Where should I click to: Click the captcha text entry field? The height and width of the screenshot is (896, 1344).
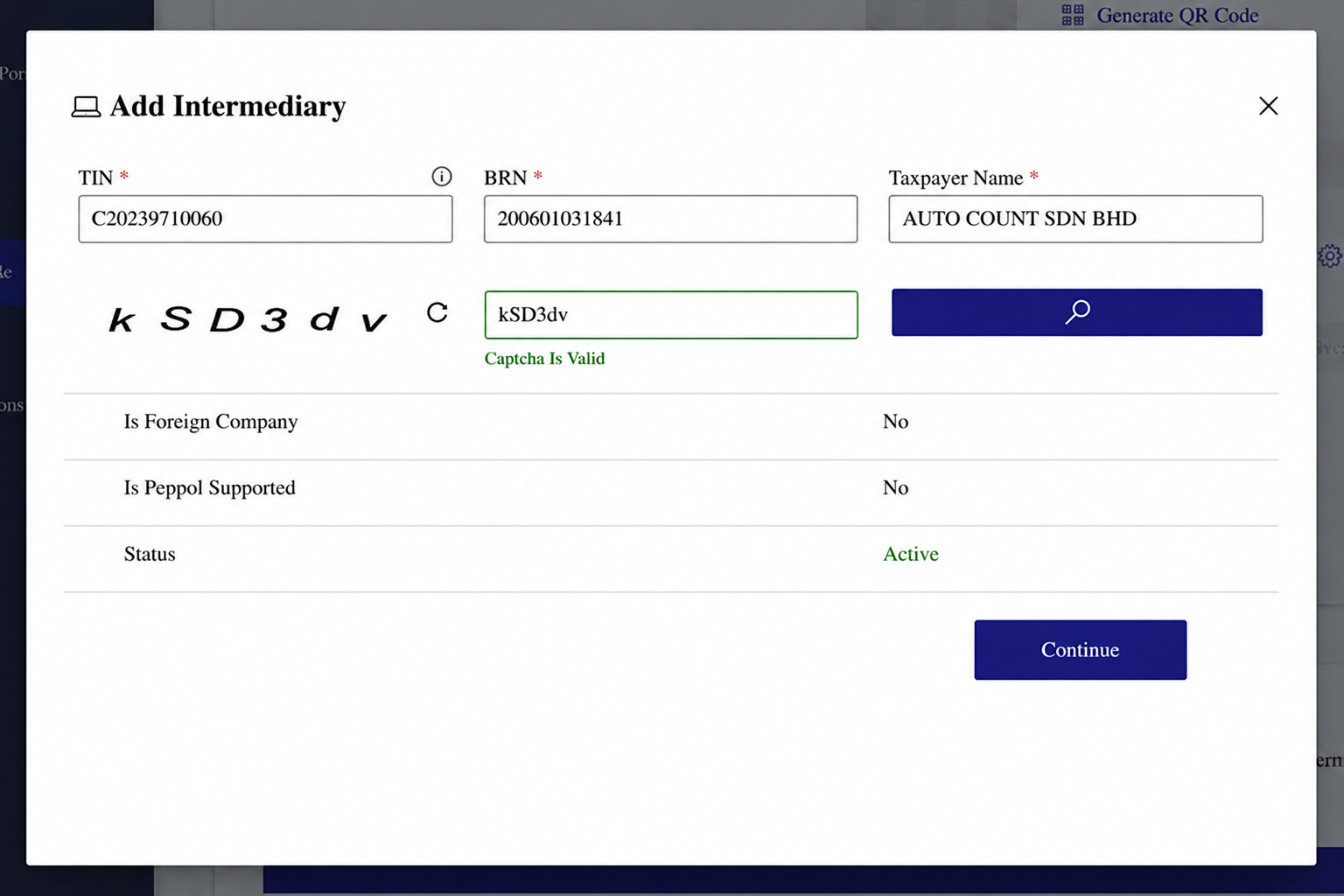pyautogui.click(x=671, y=315)
